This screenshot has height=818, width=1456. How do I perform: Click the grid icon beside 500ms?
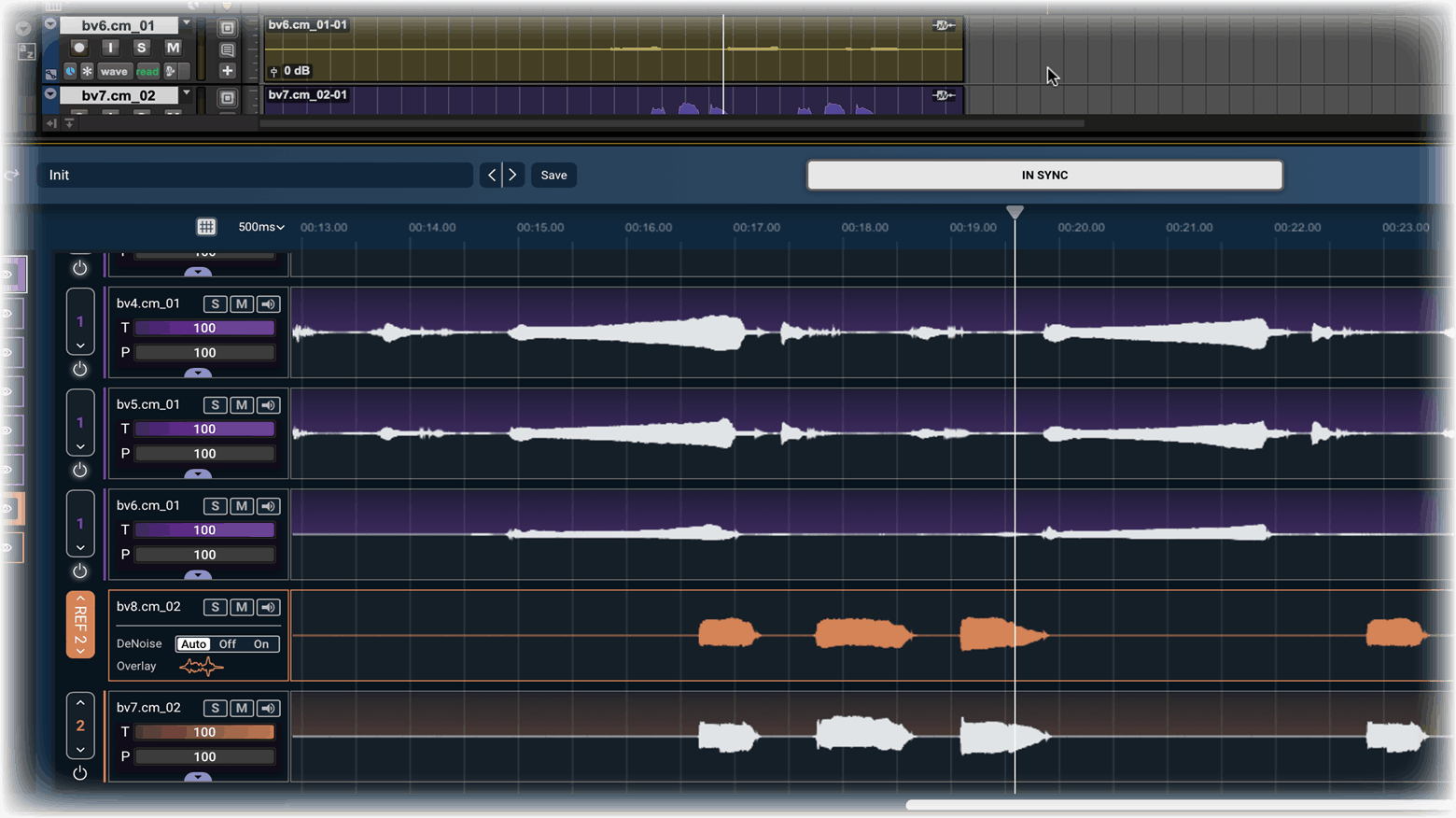(206, 227)
